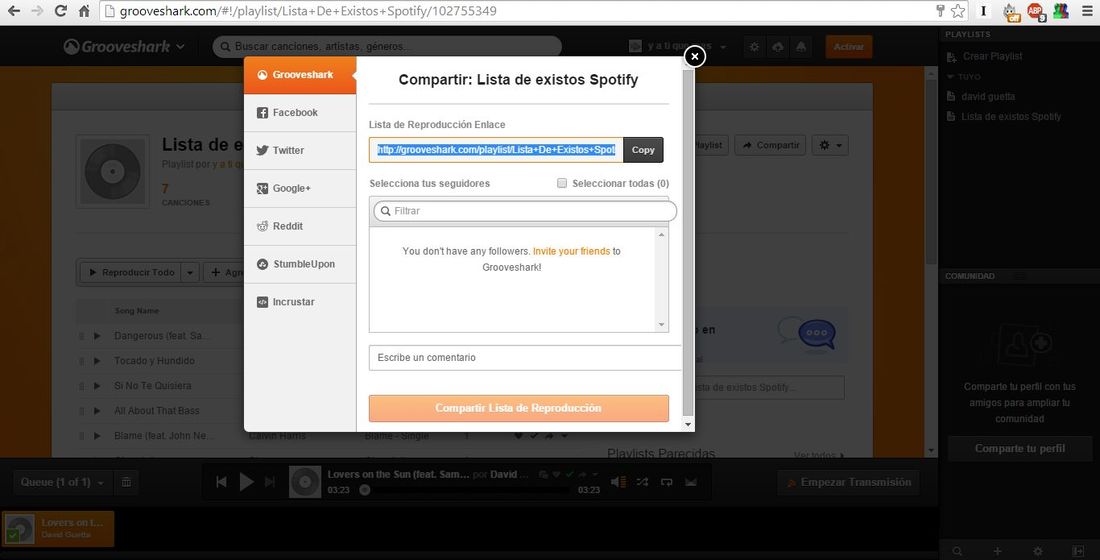Click Compartir Lista de Reproducción button
Image resolution: width=1100 pixels, height=560 pixels.
518,408
